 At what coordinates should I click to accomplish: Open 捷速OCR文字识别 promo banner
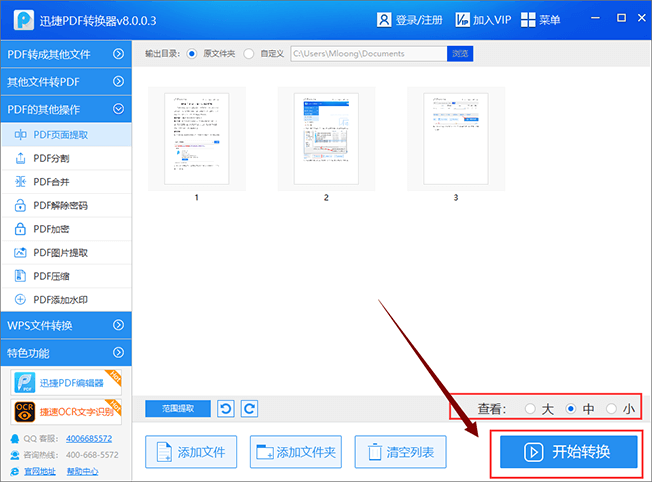click(66, 412)
